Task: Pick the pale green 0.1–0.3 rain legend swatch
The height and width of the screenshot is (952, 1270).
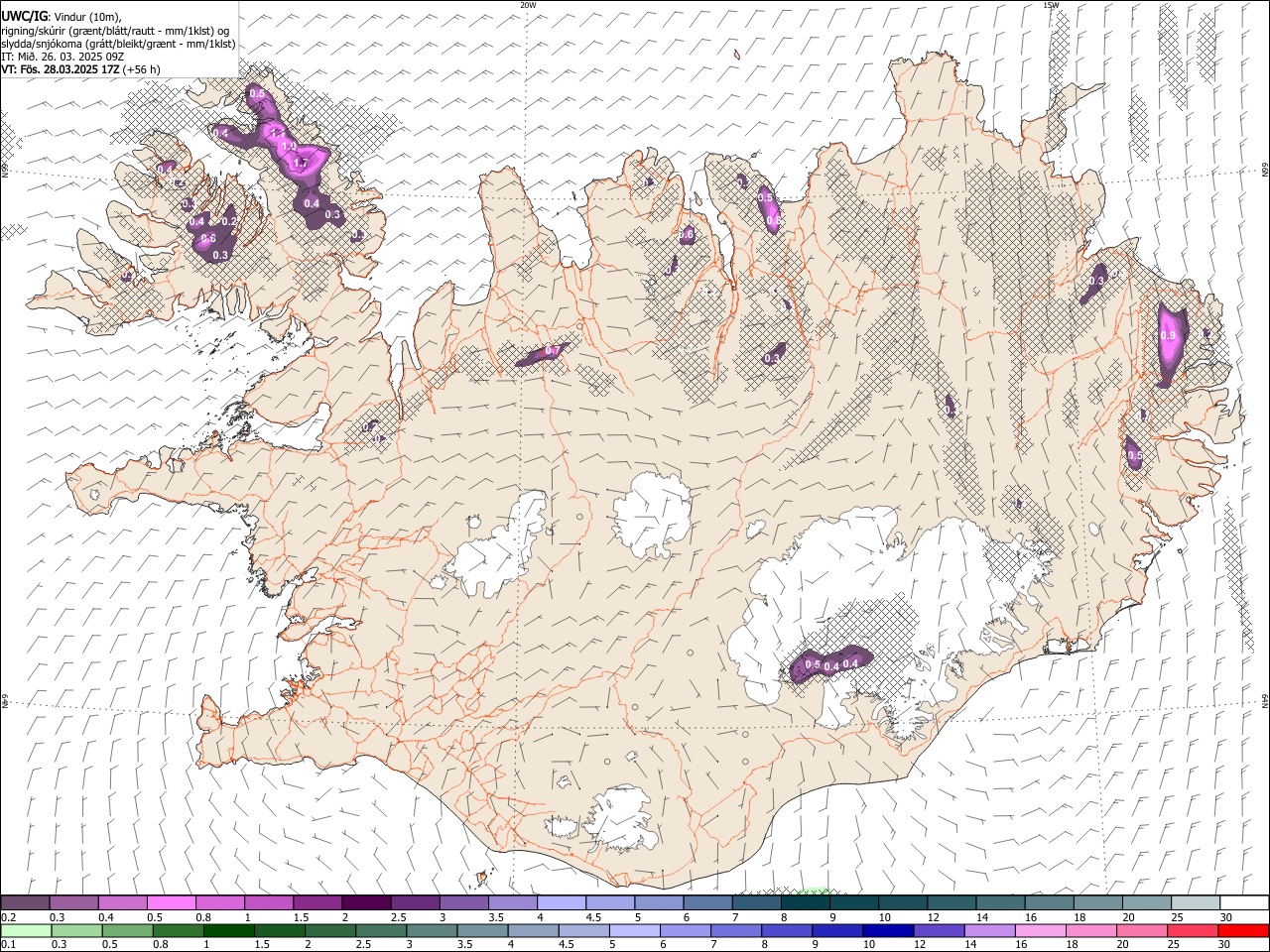Action: (26, 930)
